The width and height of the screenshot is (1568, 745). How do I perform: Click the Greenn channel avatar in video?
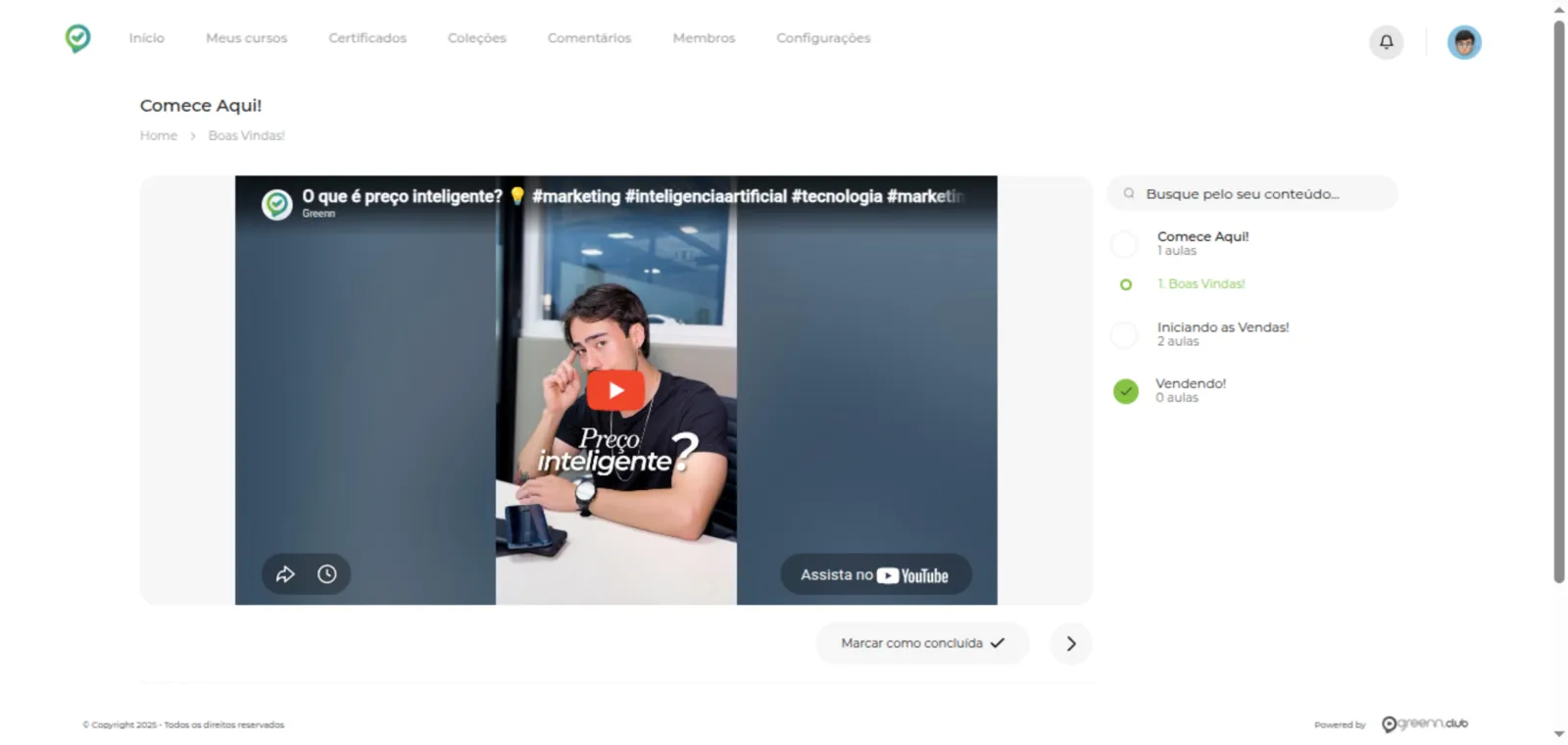[277, 204]
